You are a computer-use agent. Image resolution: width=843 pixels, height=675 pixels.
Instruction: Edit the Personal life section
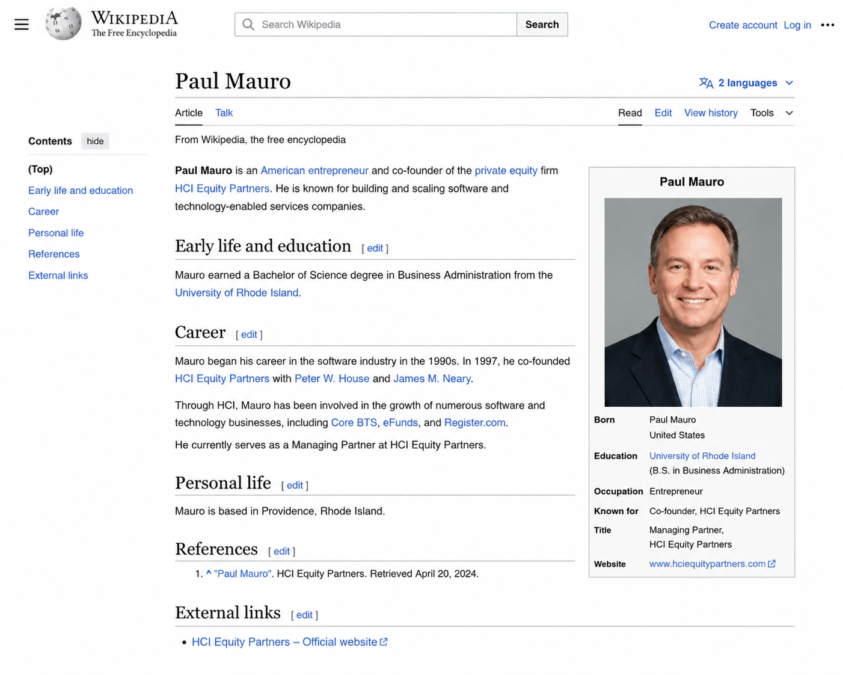[295, 485]
